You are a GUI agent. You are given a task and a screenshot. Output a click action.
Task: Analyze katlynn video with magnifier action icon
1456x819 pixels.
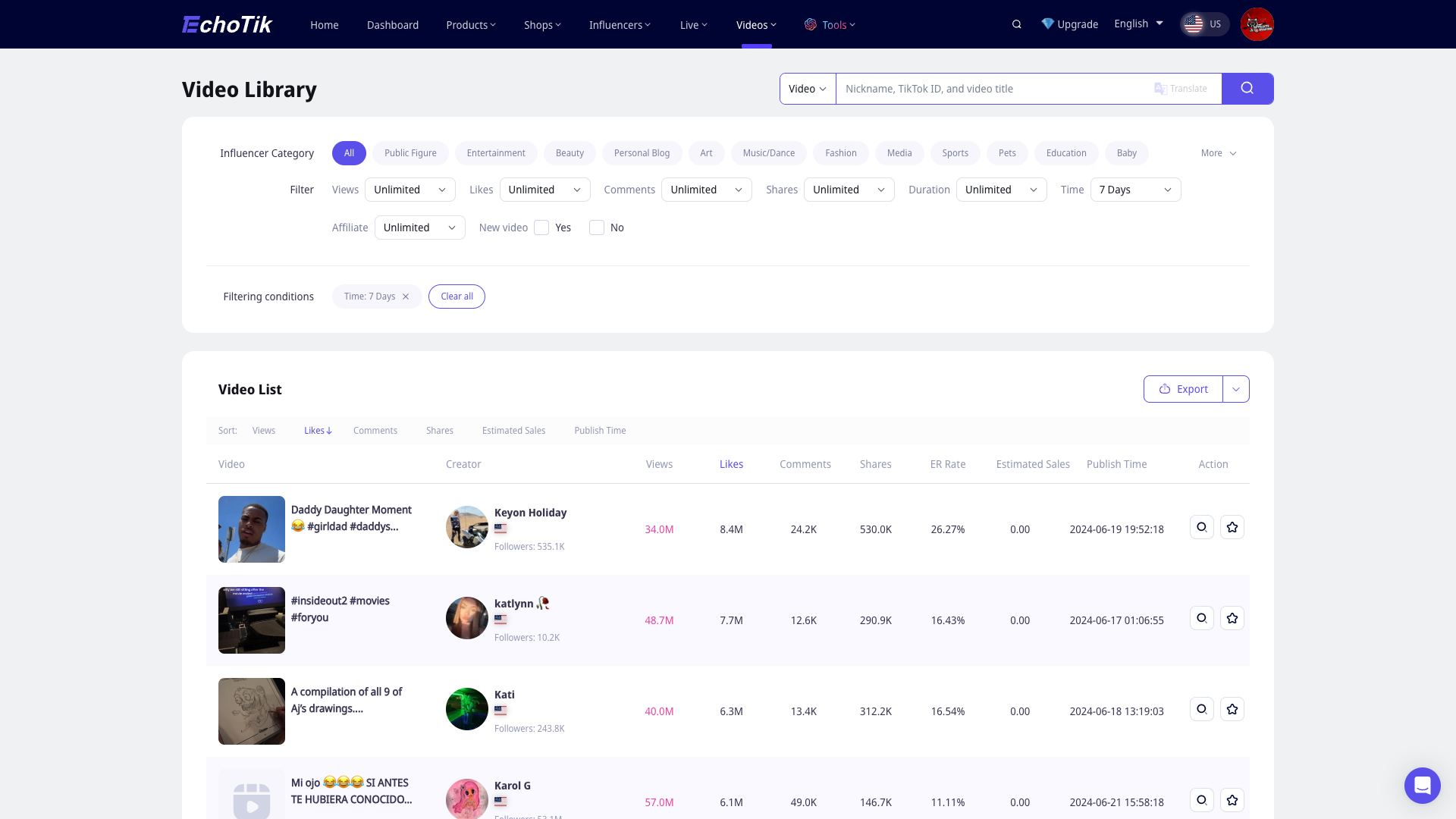tap(1202, 618)
